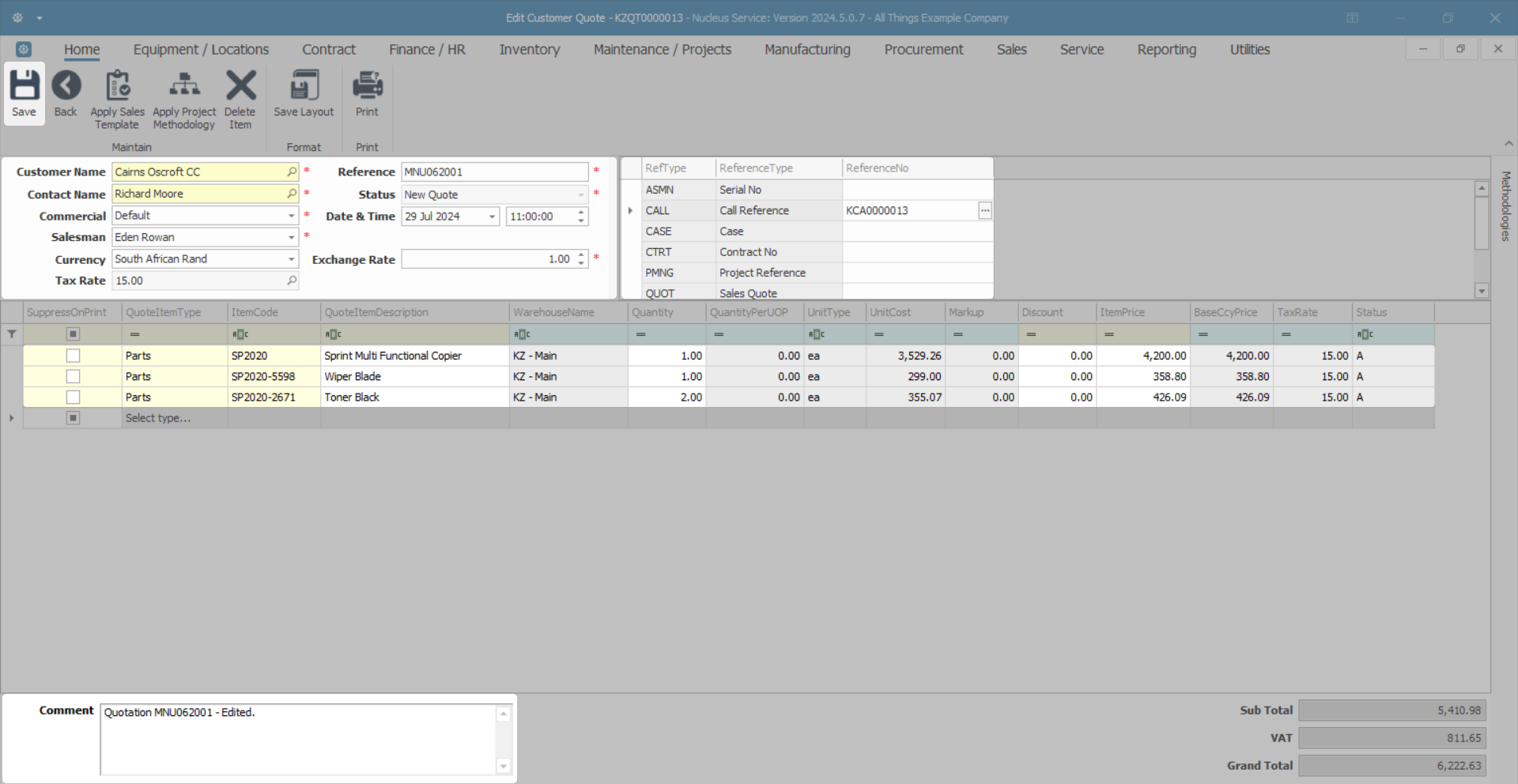Expand the Salesman dropdown
Image resolution: width=1518 pixels, height=784 pixels.
click(x=291, y=237)
